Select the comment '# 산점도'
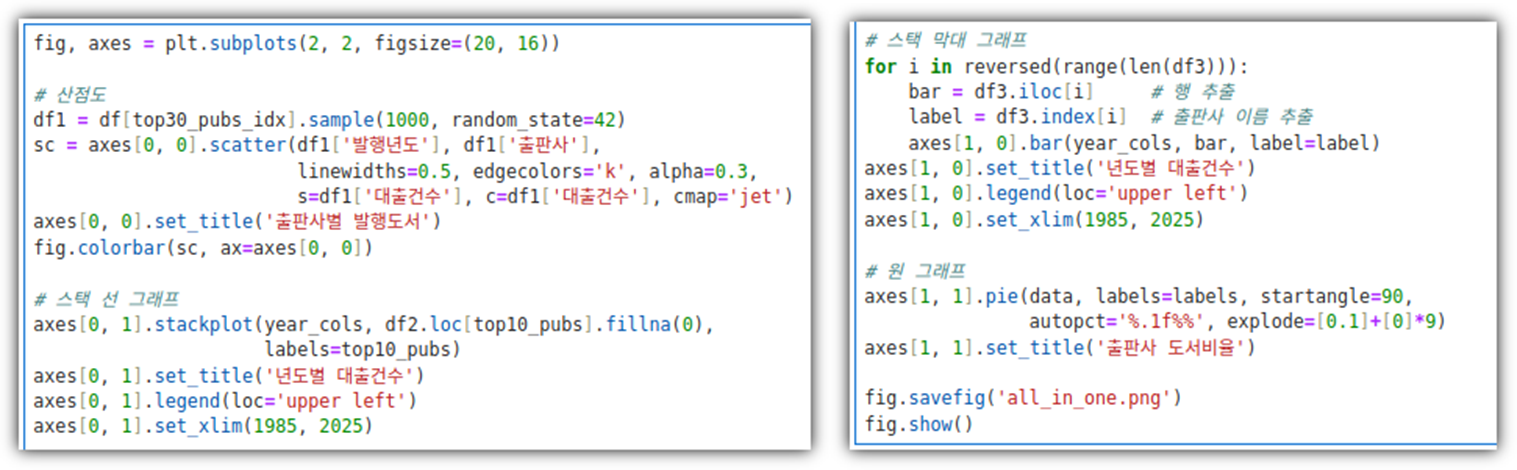 click(x=69, y=95)
